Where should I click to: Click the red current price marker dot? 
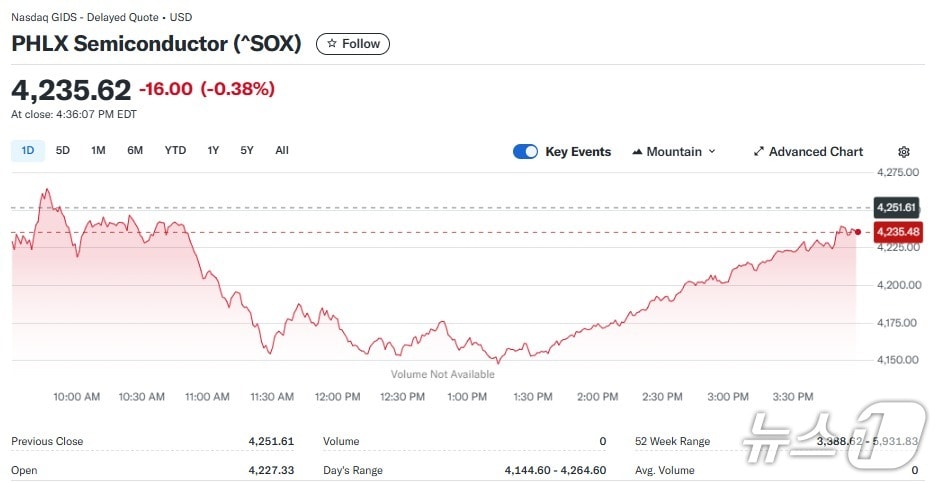(x=858, y=232)
